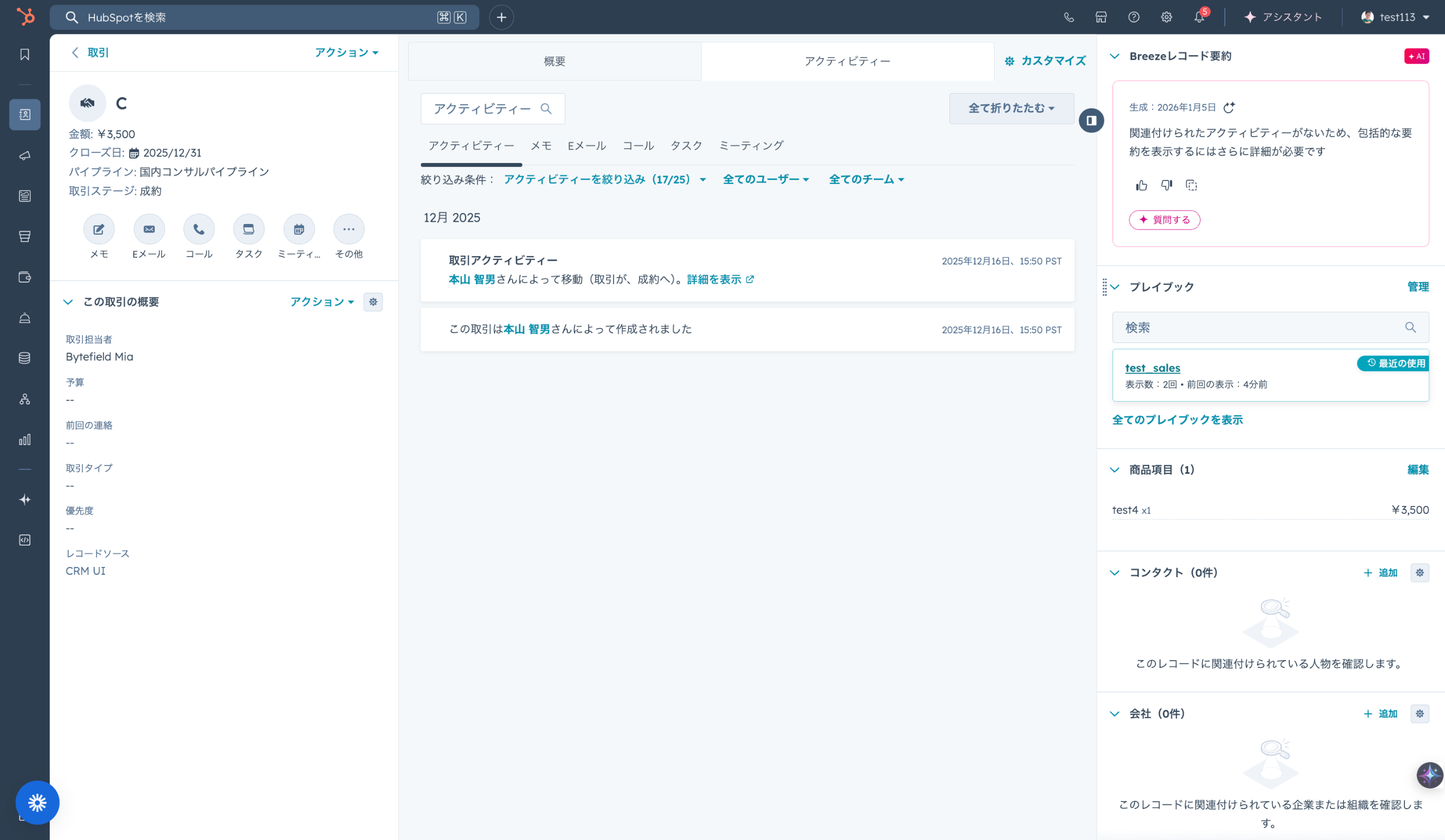This screenshot has width=1445, height=840.
Task: Click the thumbs up feedback icon
Action: pyautogui.click(x=1141, y=185)
